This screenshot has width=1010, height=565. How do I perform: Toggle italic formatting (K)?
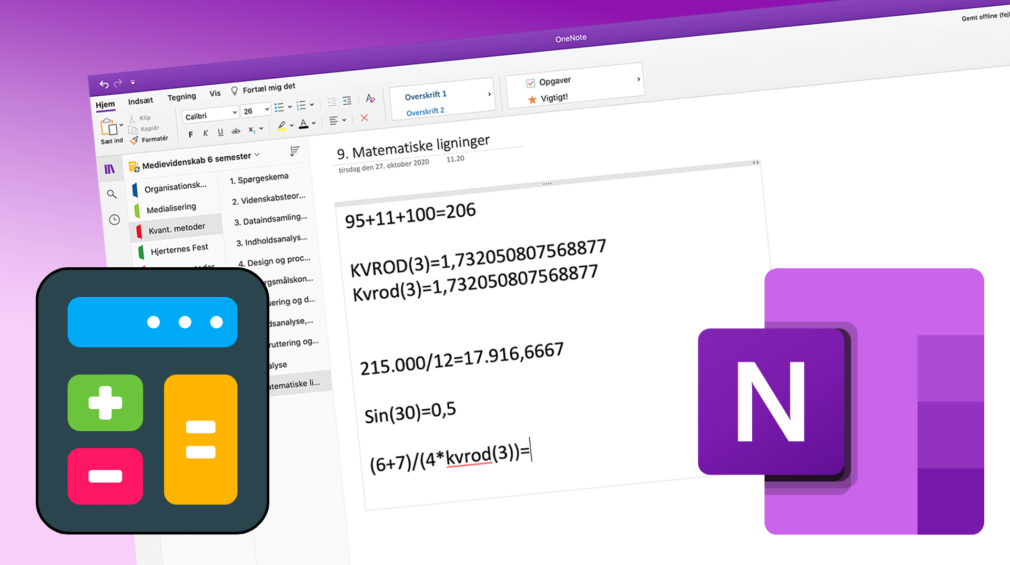click(x=205, y=133)
